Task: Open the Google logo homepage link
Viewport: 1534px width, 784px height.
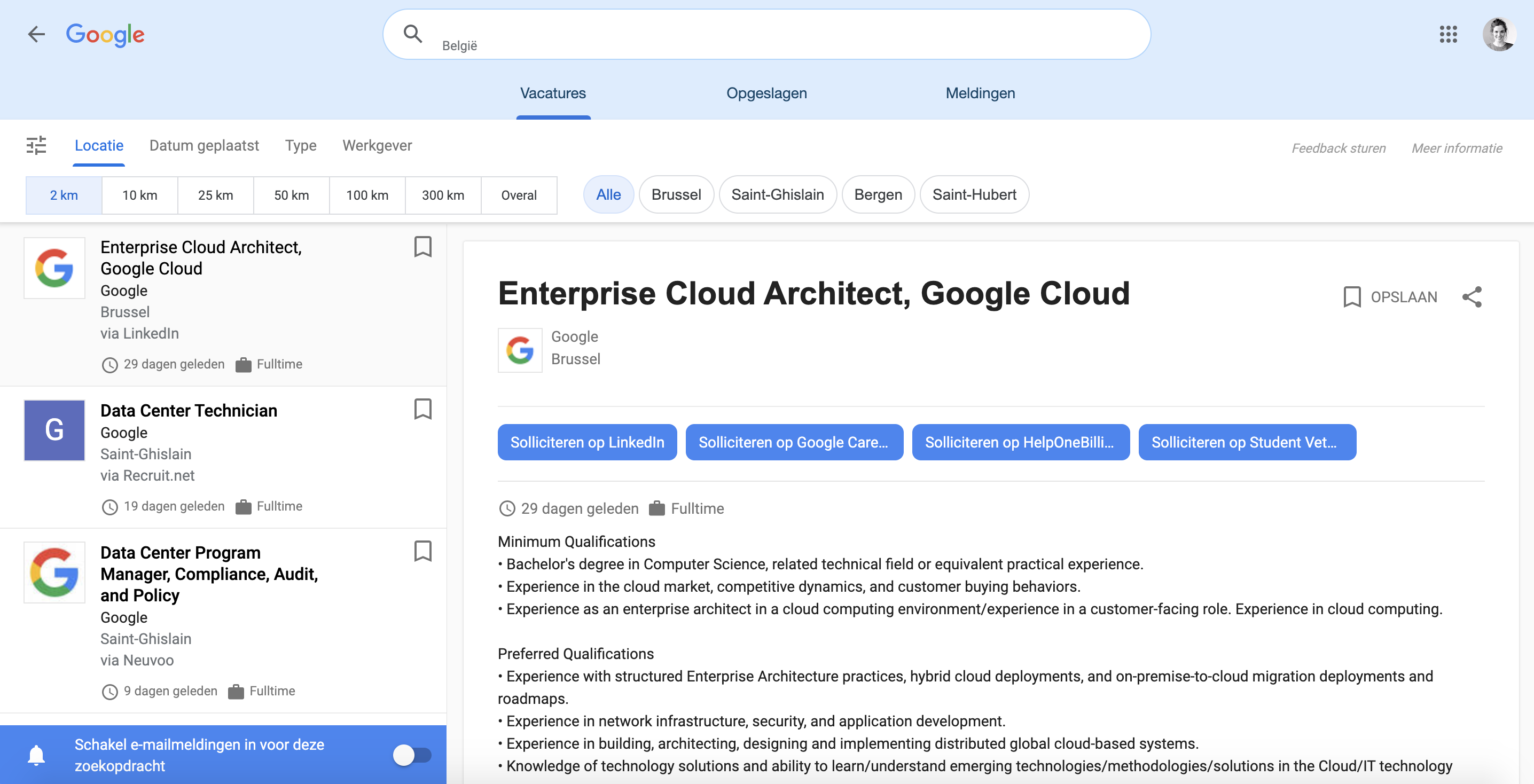Action: 105,35
